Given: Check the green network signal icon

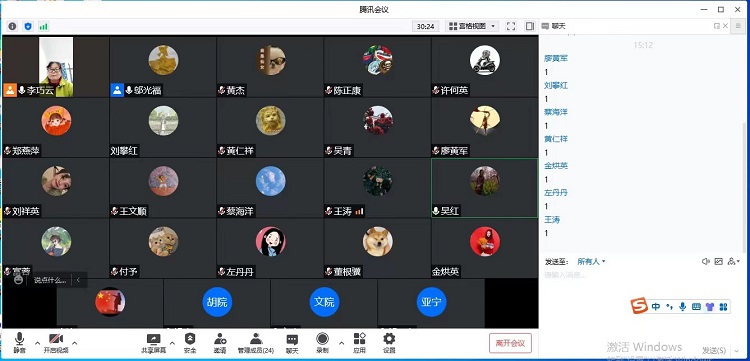Looking at the screenshot, I should pyautogui.click(x=44, y=26).
